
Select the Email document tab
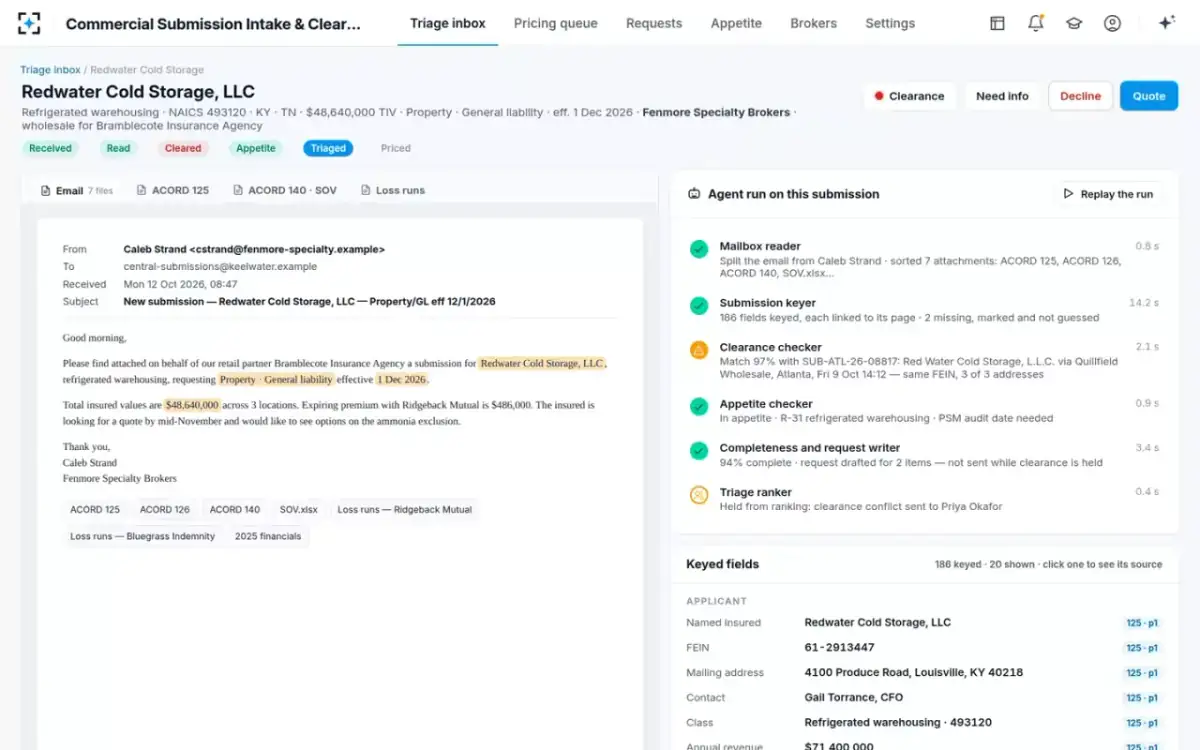[x=77, y=190]
